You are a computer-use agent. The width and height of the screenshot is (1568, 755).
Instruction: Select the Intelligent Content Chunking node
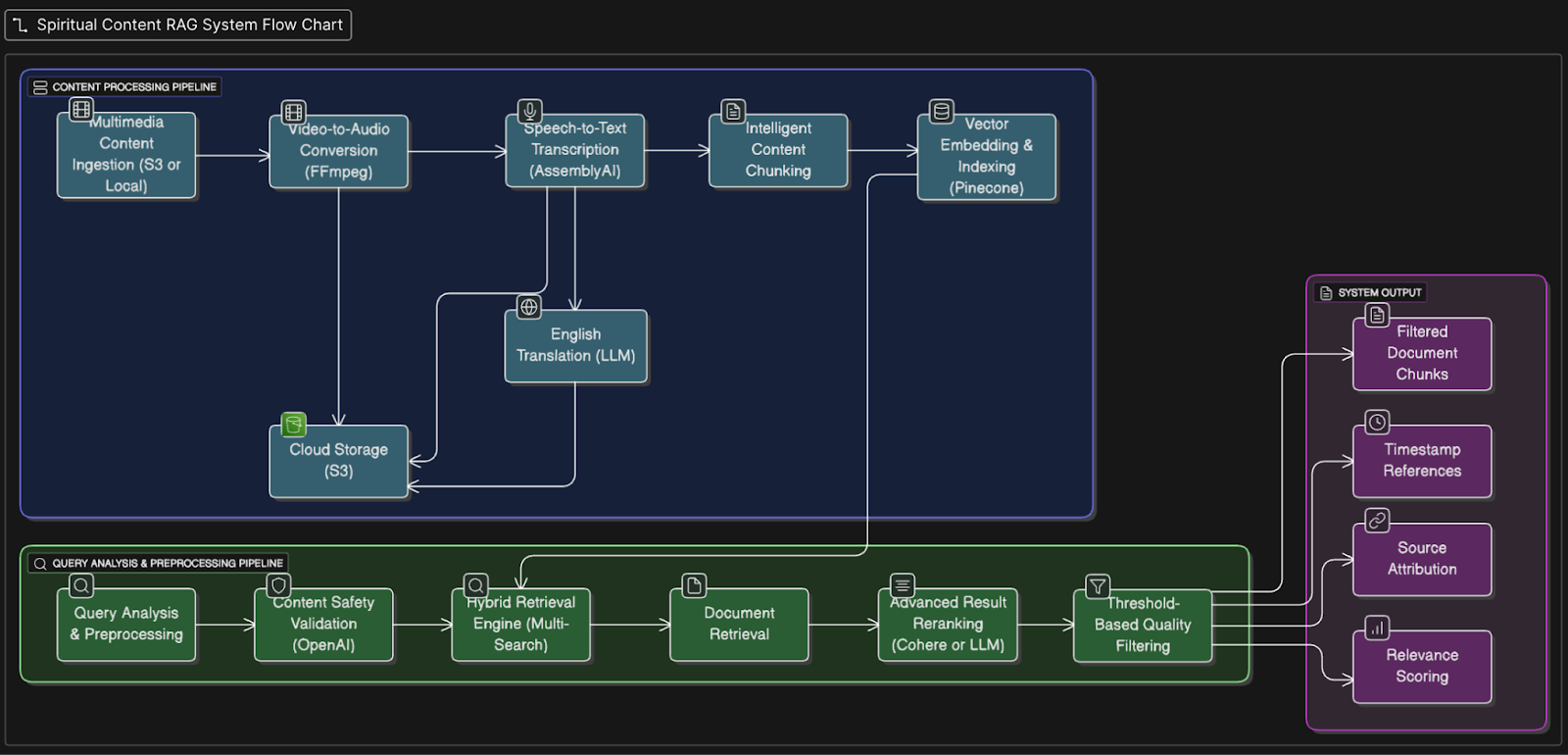click(x=778, y=150)
